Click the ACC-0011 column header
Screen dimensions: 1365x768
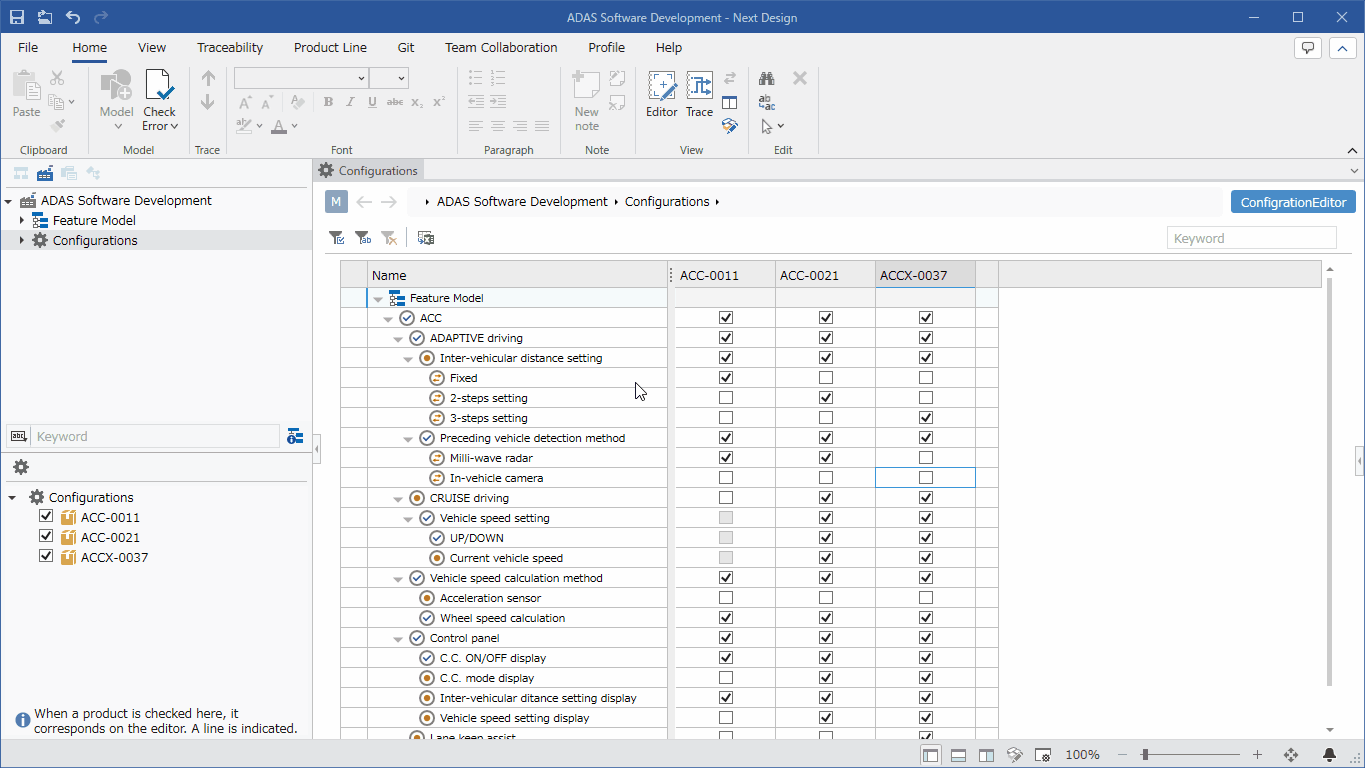[x=725, y=275]
